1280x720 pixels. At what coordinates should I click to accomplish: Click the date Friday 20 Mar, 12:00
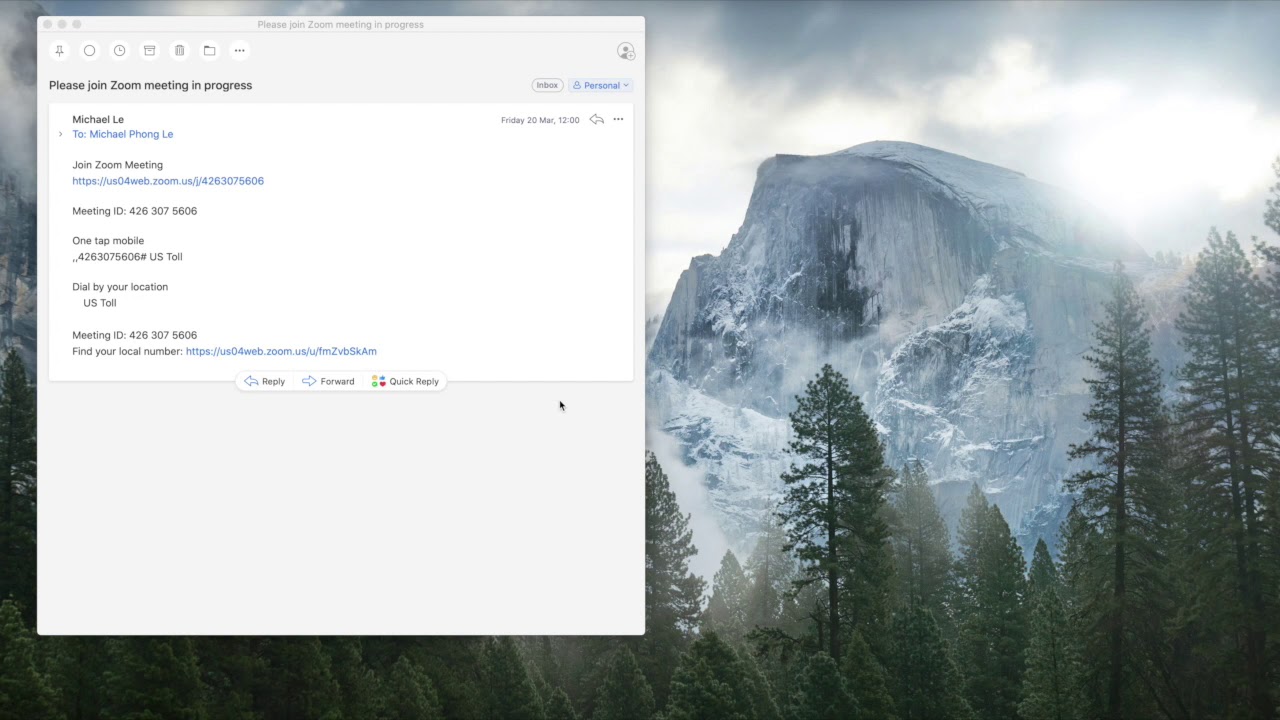(540, 120)
